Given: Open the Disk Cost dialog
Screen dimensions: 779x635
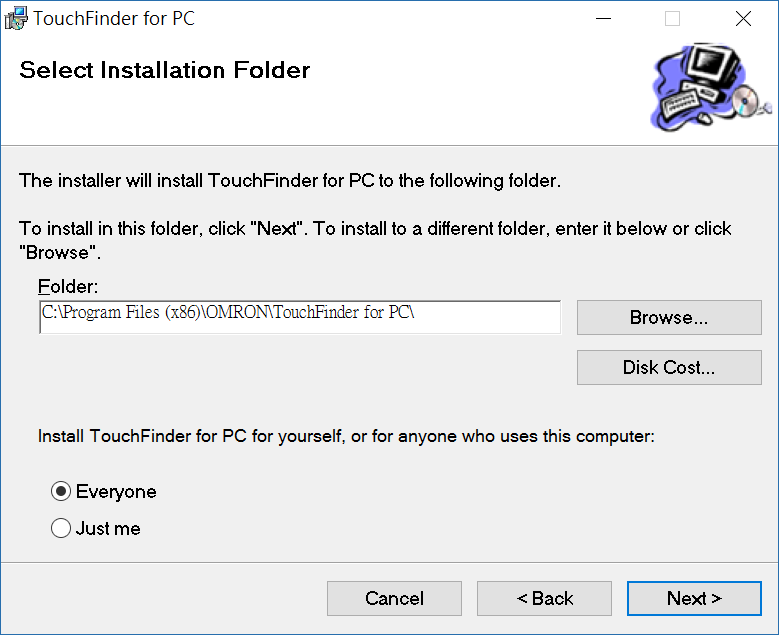Looking at the screenshot, I should 669,367.
